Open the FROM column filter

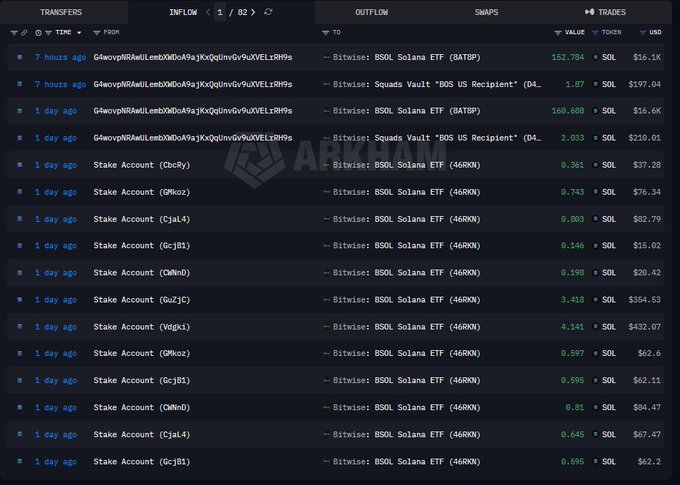click(x=97, y=33)
